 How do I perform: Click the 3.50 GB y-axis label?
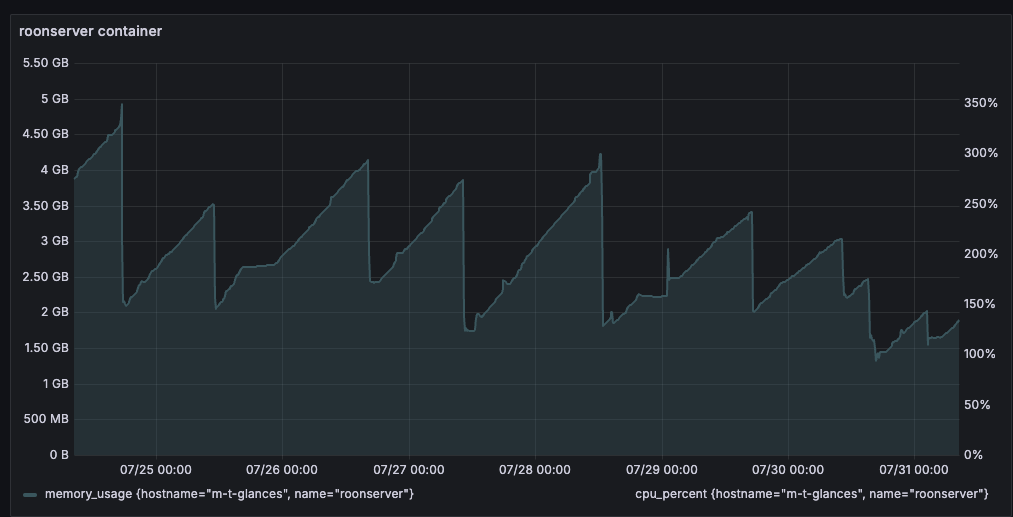(45, 206)
